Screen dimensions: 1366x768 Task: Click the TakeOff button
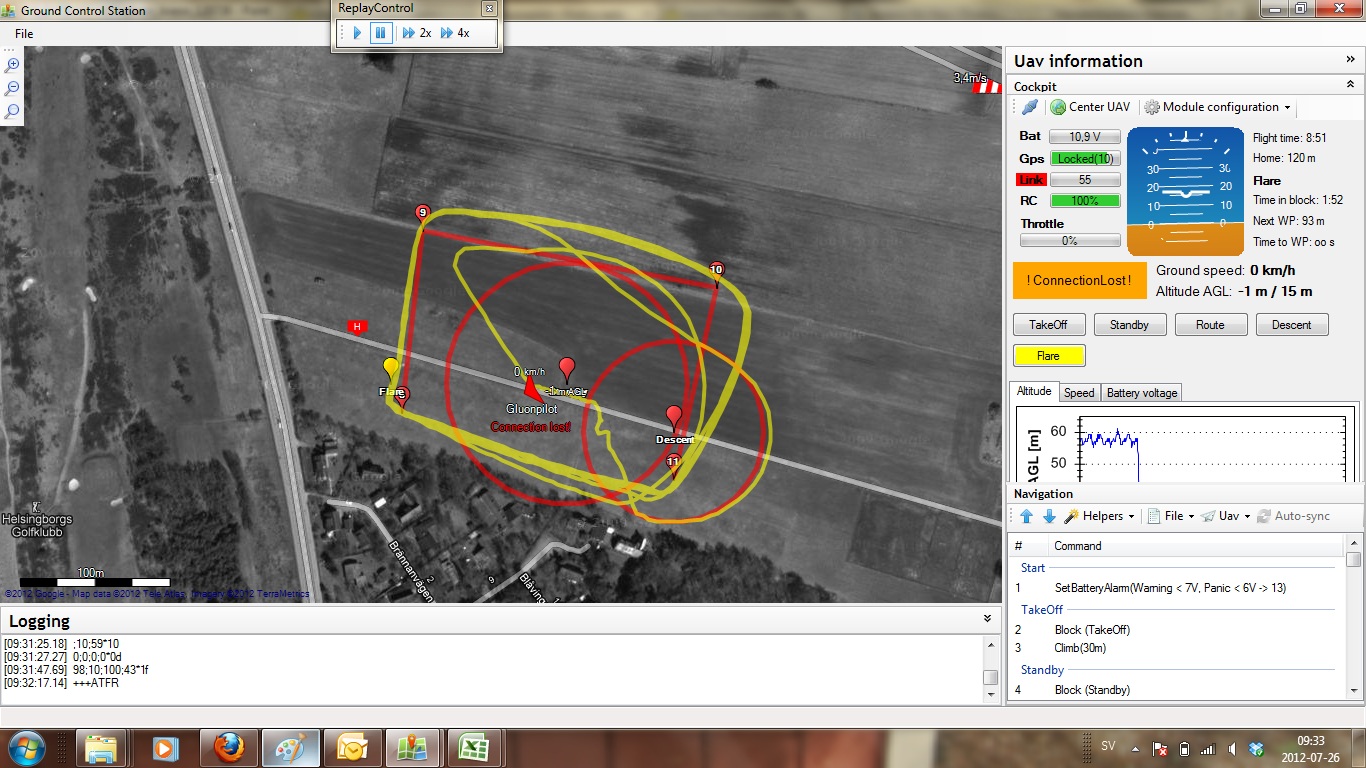tap(1048, 325)
